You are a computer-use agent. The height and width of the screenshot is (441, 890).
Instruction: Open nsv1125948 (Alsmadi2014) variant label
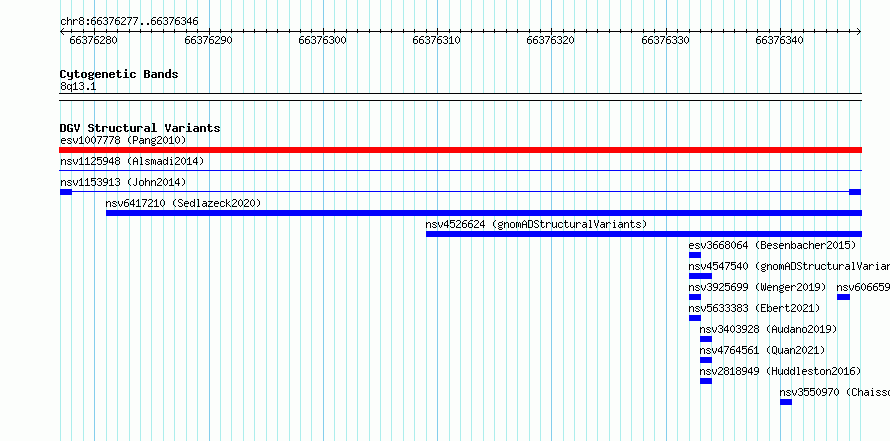click(x=132, y=161)
